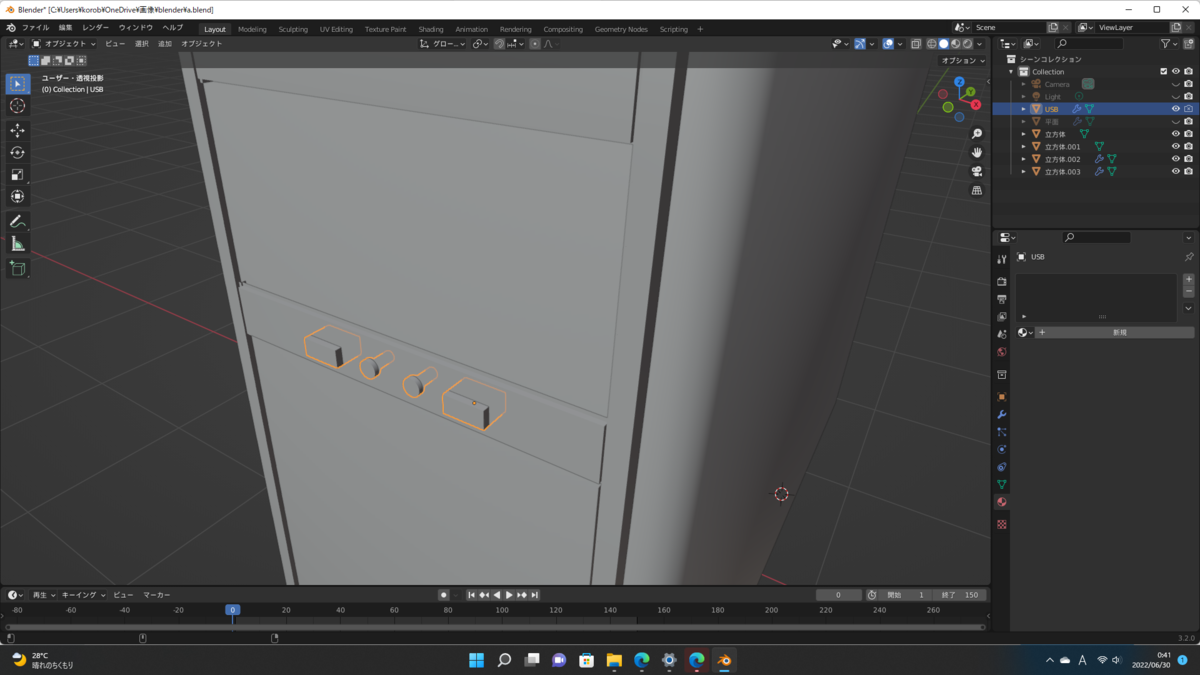Toggle snapping magnet in header

499,44
